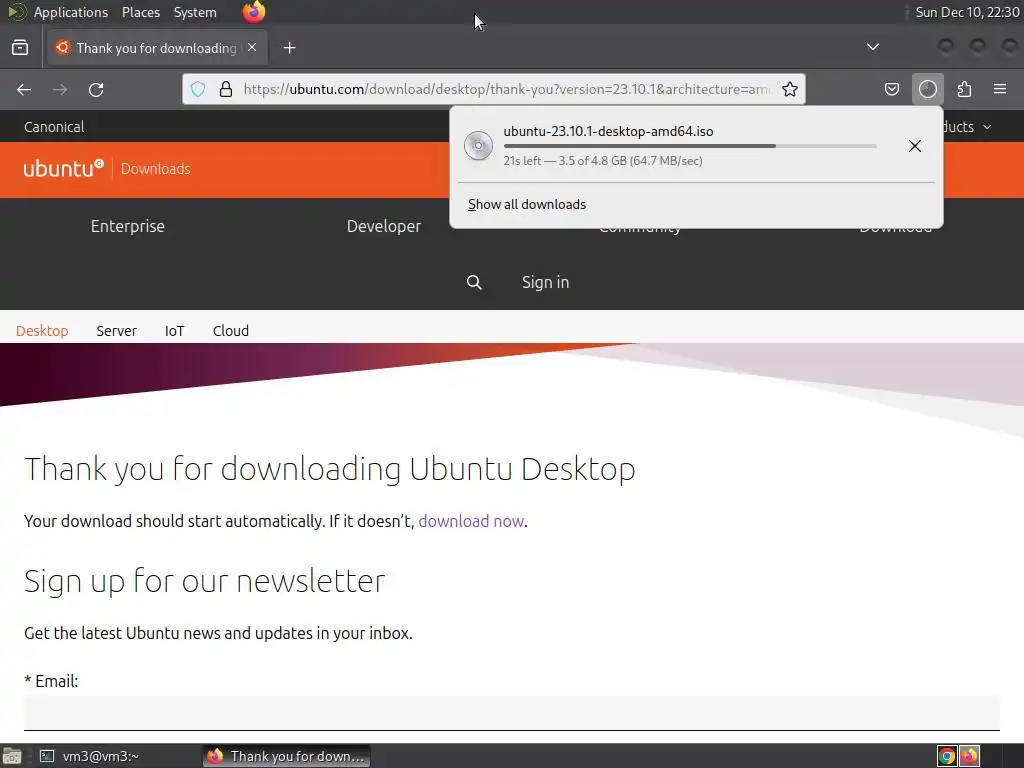Click the search magnifier icon

[474, 282]
